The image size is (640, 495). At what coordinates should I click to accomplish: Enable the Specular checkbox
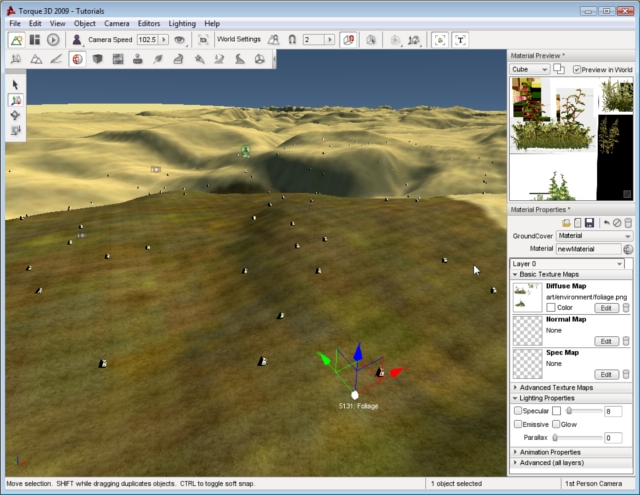(517, 411)
